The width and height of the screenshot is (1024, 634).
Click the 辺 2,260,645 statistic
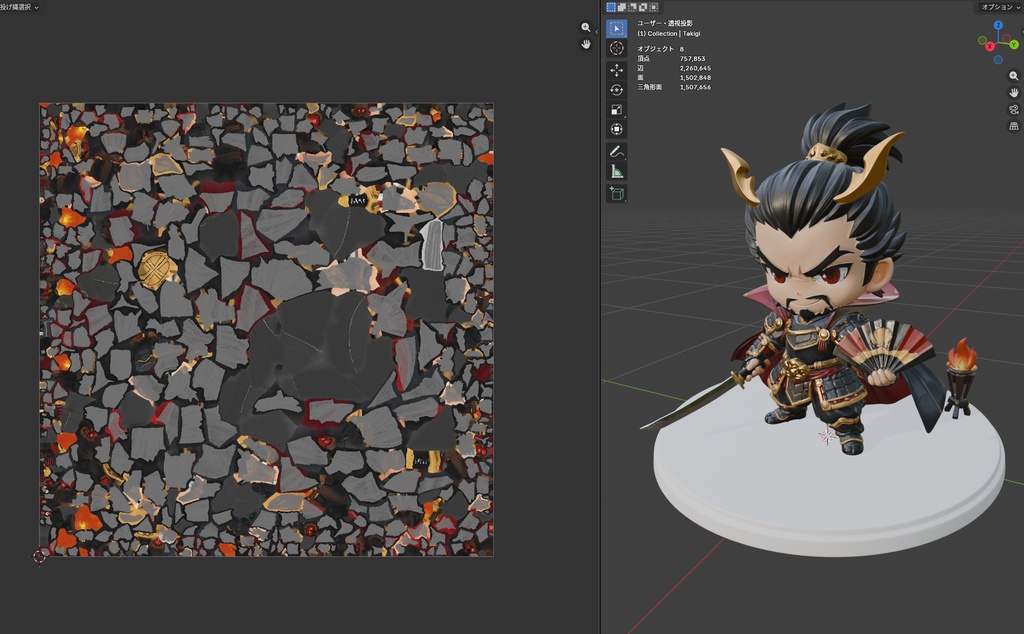674,68
